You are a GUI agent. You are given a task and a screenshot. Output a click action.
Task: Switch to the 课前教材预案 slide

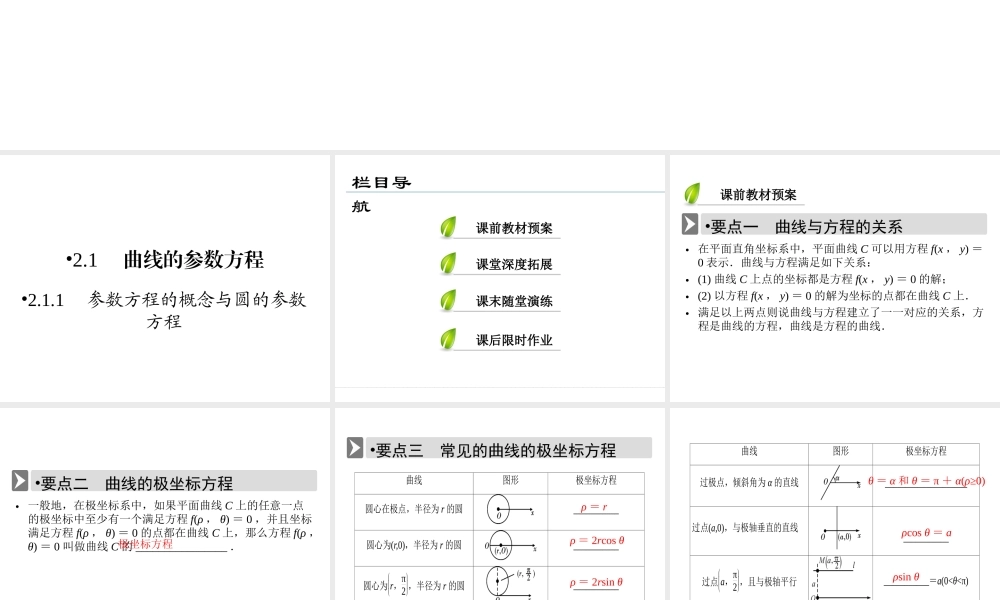point(513,227)
